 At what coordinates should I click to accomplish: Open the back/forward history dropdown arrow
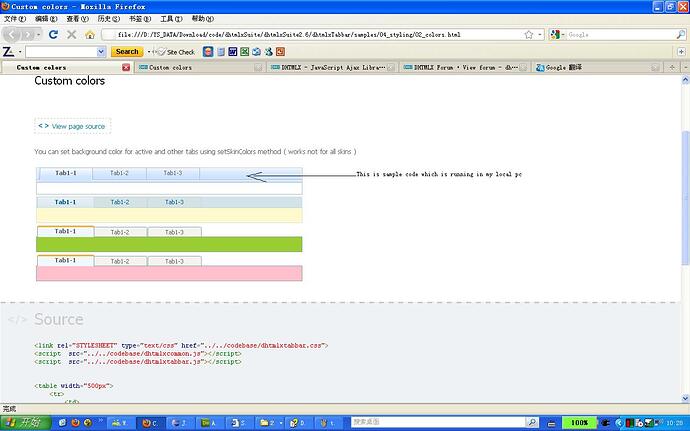(39, 34)
